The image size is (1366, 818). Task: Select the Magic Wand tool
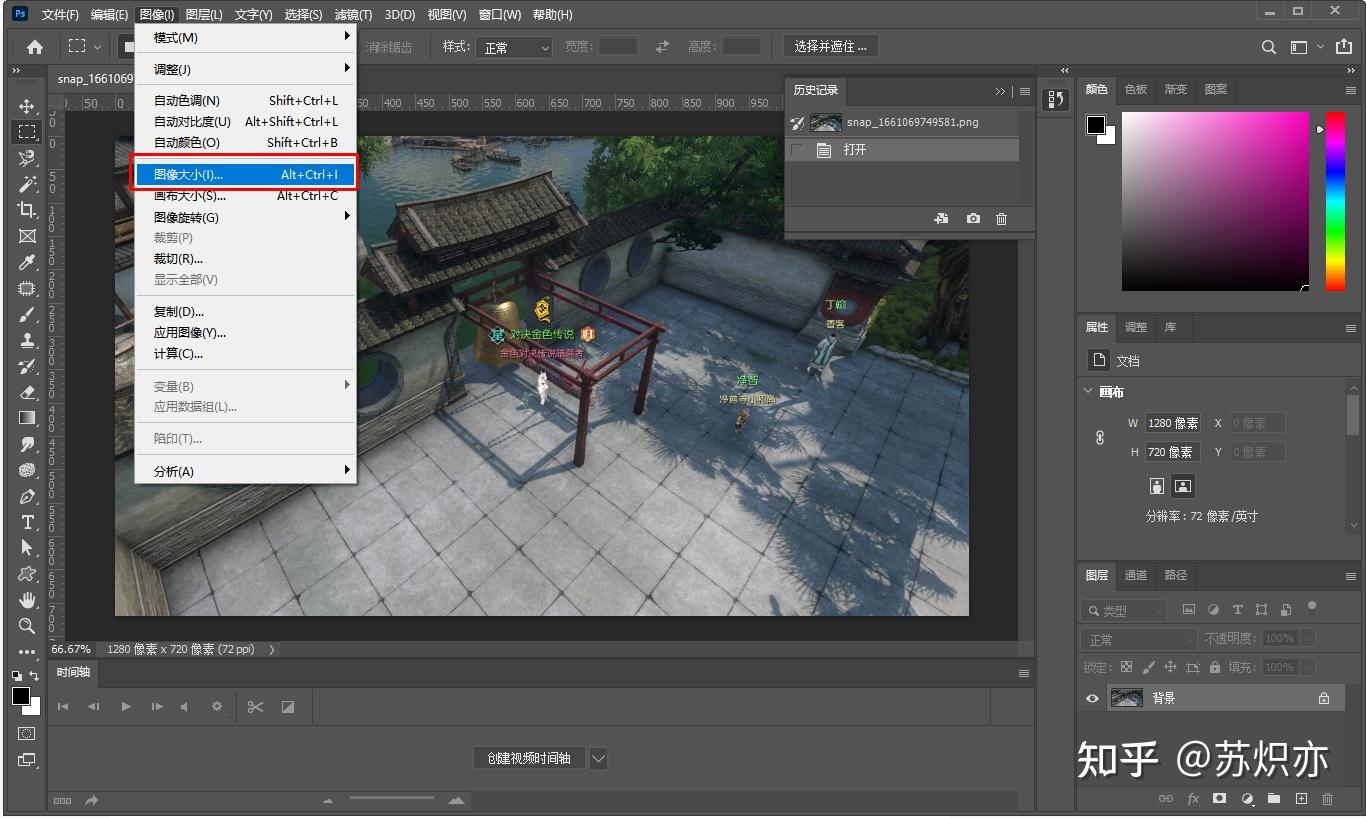point(27,184)
